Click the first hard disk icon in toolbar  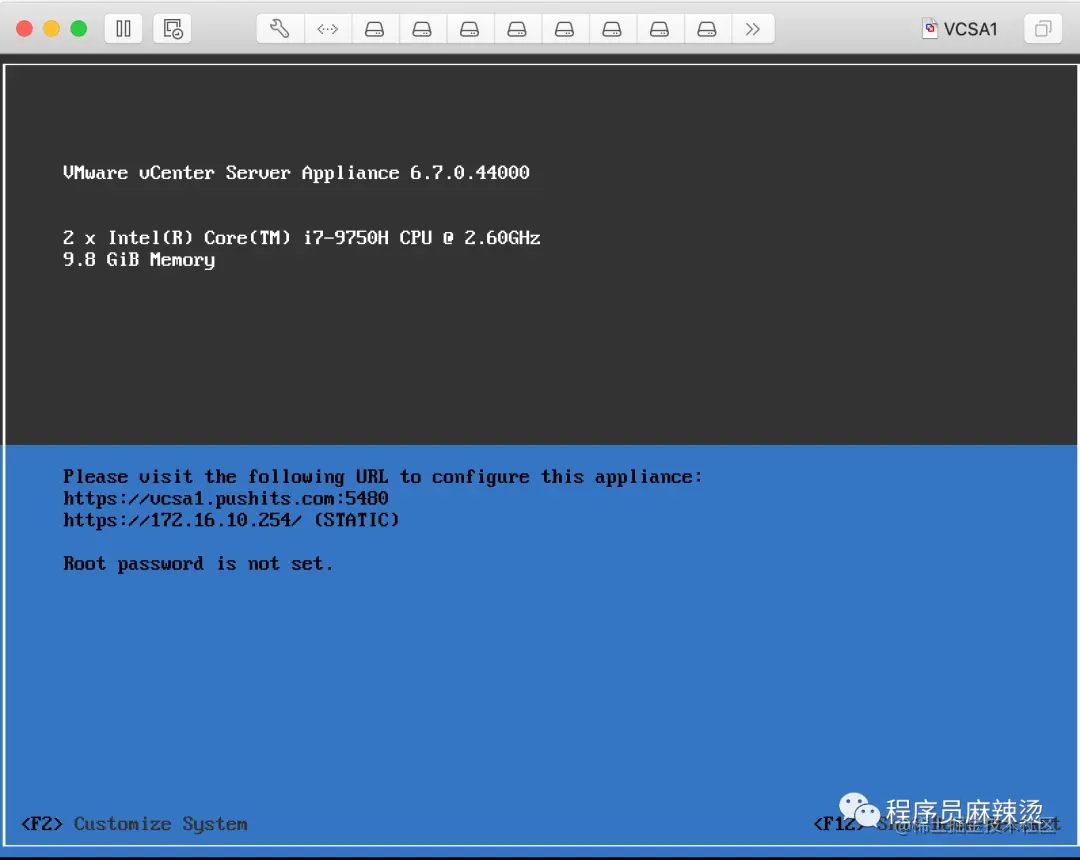click(375, 29)
